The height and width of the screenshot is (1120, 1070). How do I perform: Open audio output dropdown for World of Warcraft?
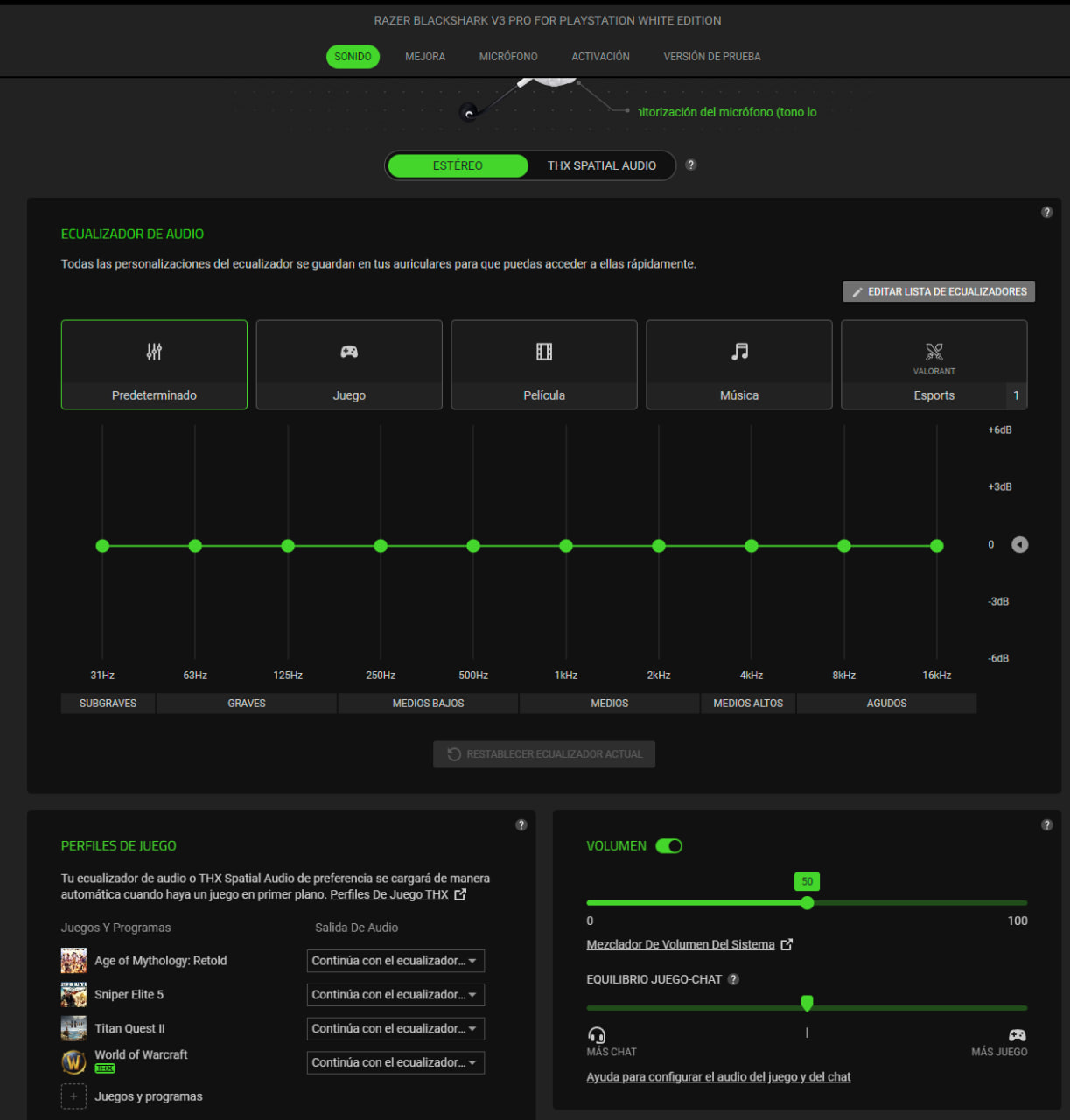pos(395,1062)
